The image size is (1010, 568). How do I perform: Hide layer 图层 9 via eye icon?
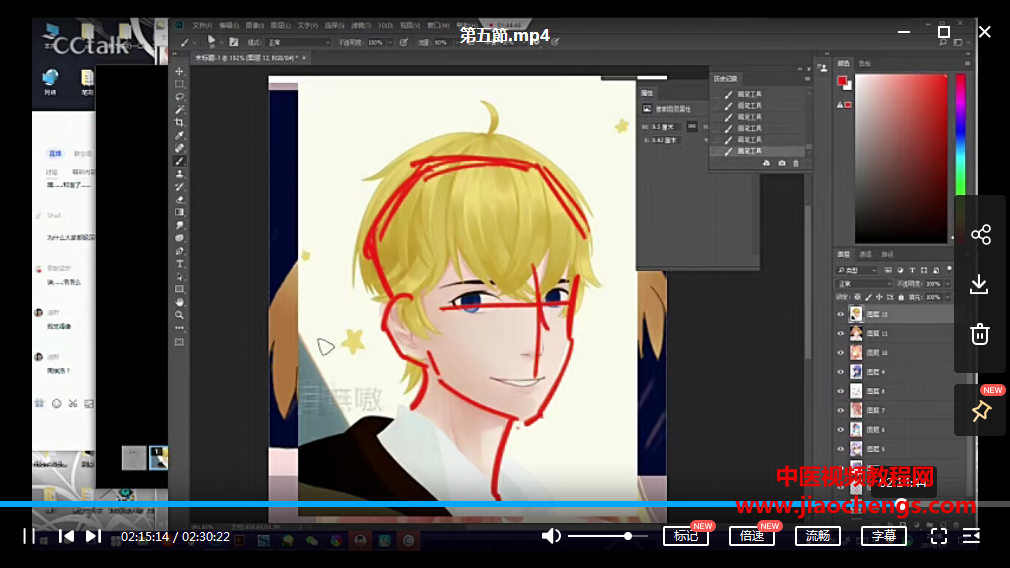(841, 372)
